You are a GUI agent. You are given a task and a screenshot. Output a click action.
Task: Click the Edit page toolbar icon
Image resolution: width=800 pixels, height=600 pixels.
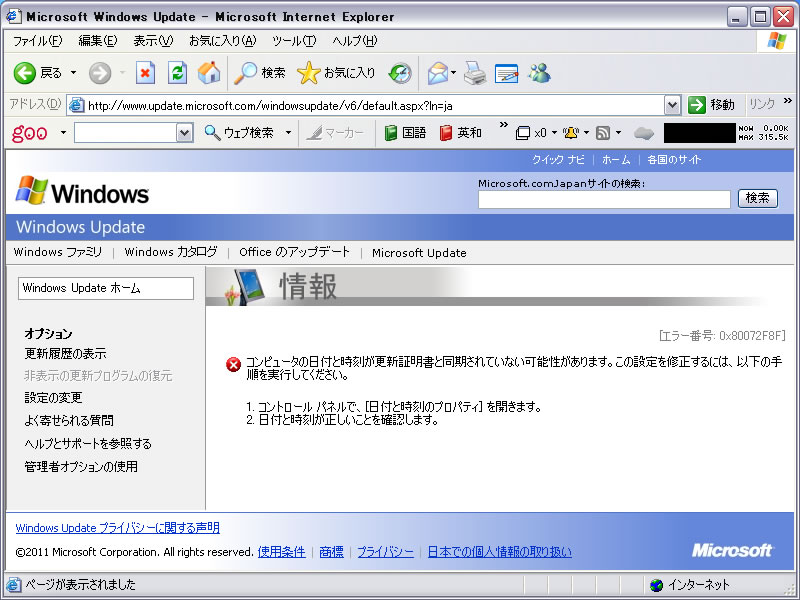(x=507, y=73)
